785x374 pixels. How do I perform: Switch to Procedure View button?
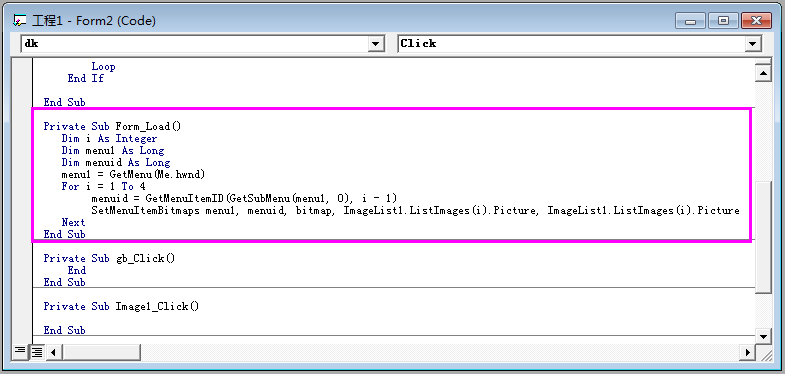click(x=20, y=351)
